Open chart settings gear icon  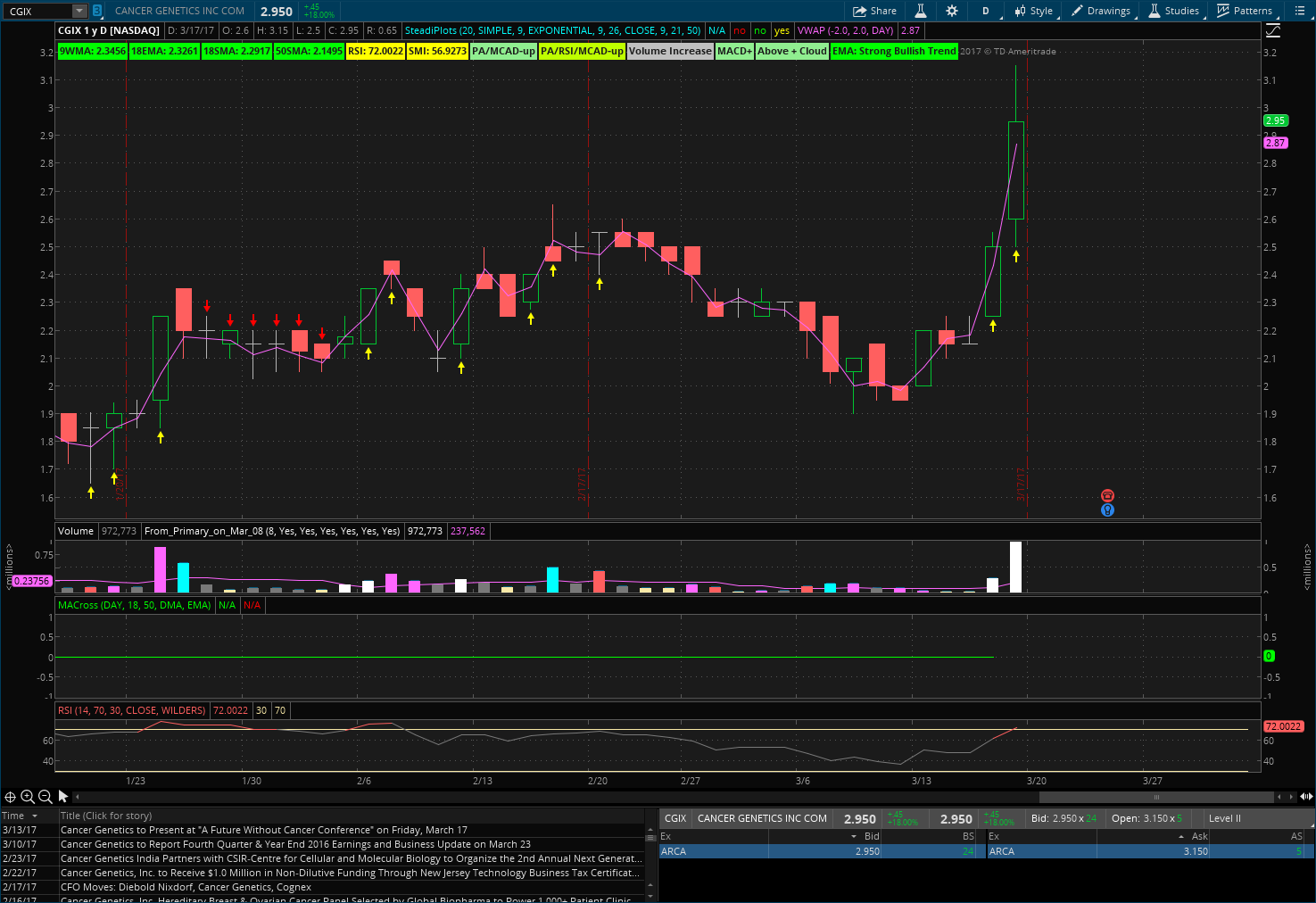952,11
